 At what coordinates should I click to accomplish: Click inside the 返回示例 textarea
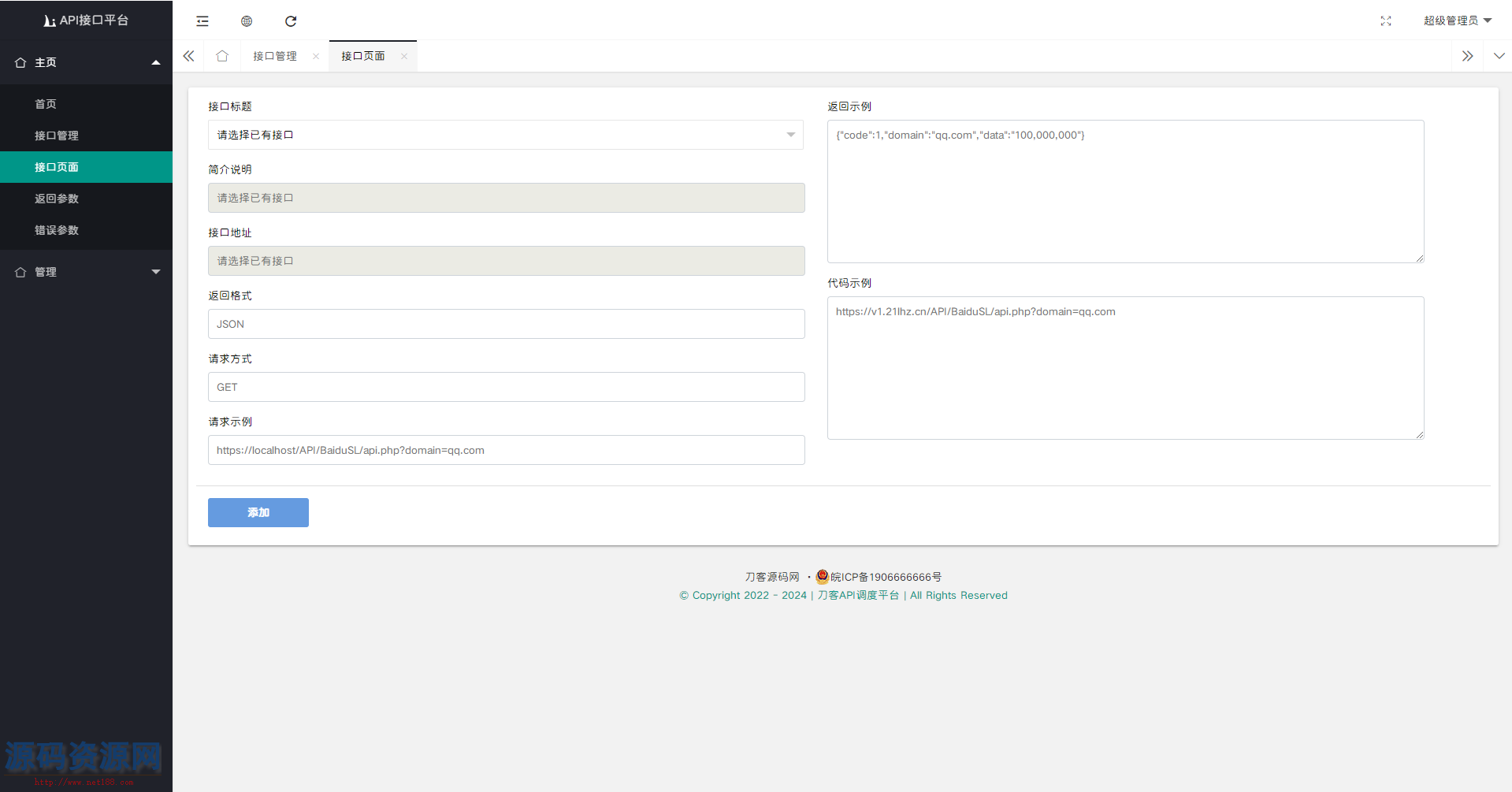coord(1125,191)
